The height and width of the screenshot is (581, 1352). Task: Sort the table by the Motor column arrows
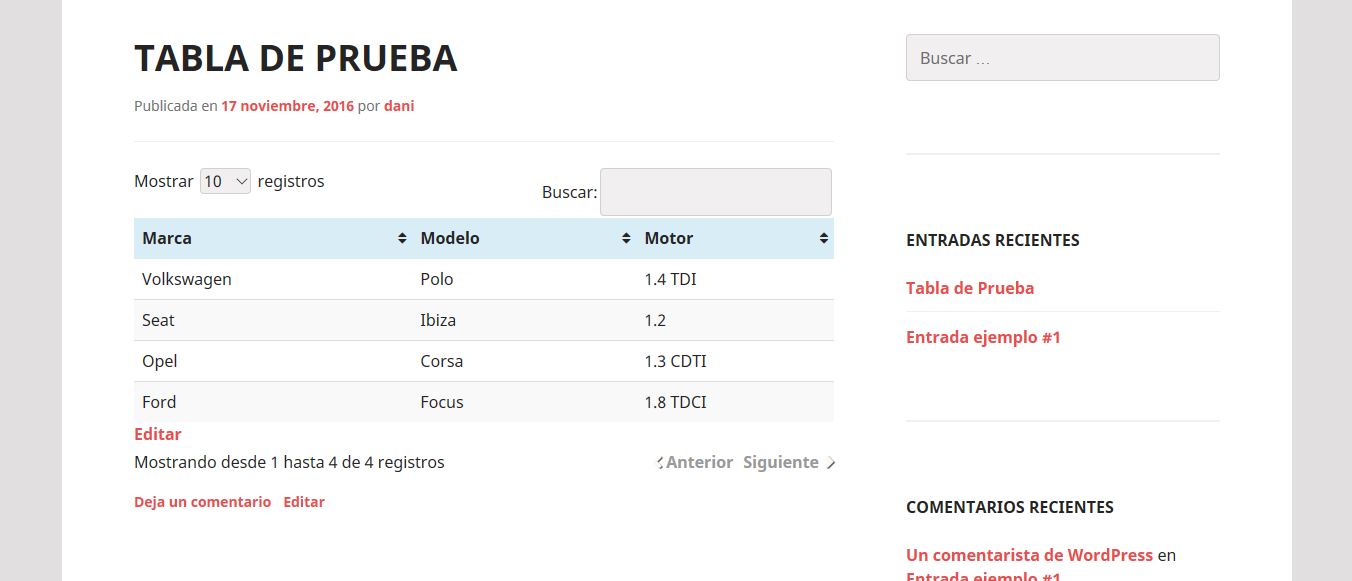[x=823, y=238]
